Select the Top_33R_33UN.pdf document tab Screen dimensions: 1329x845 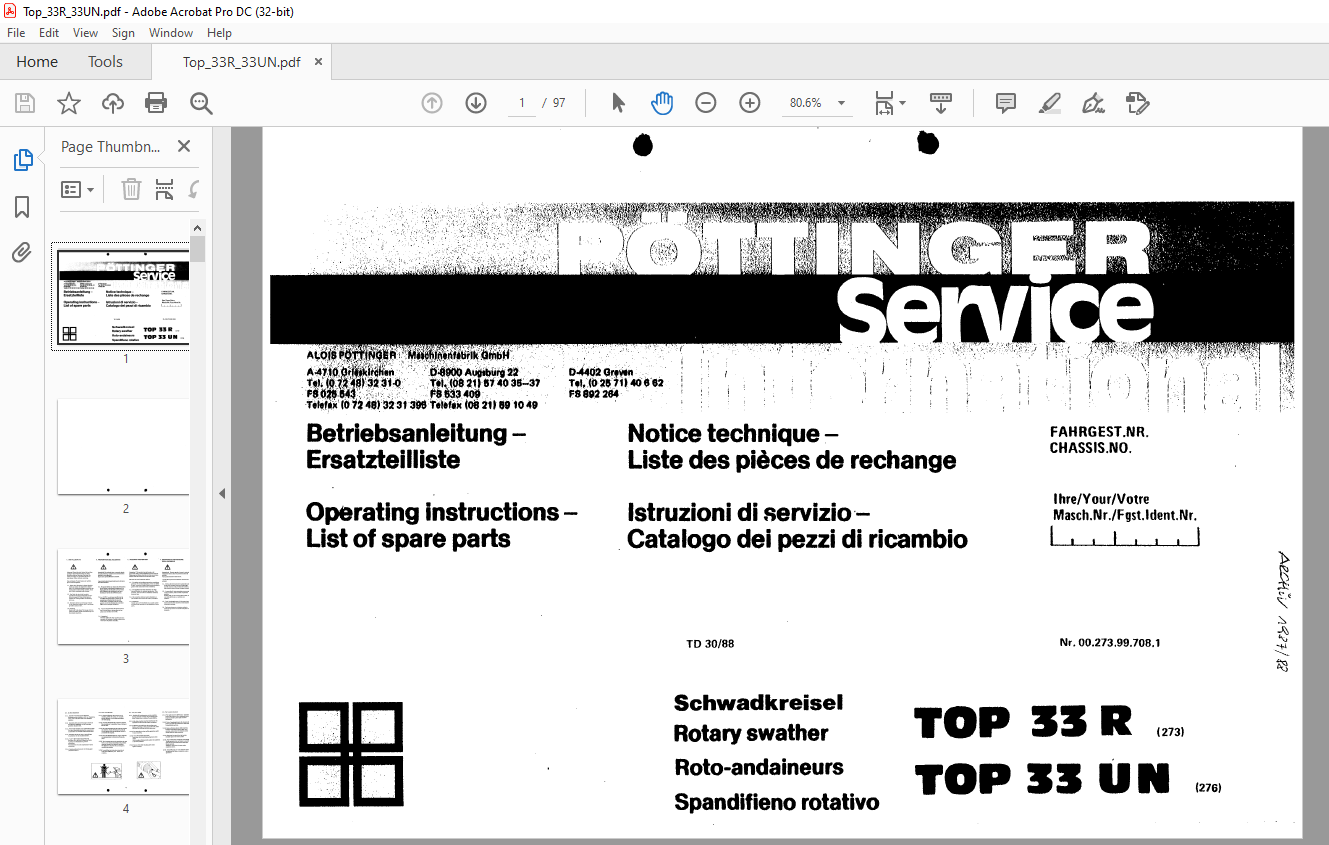point(241,62)
